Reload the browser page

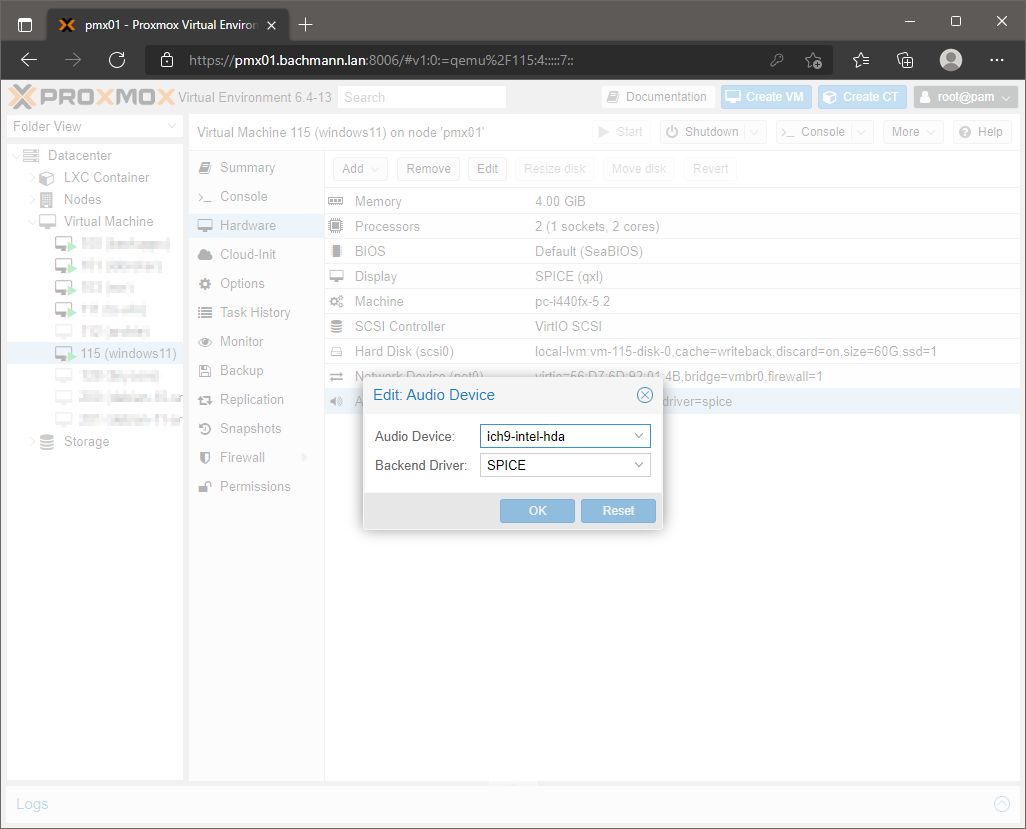[x=117, y=60]
